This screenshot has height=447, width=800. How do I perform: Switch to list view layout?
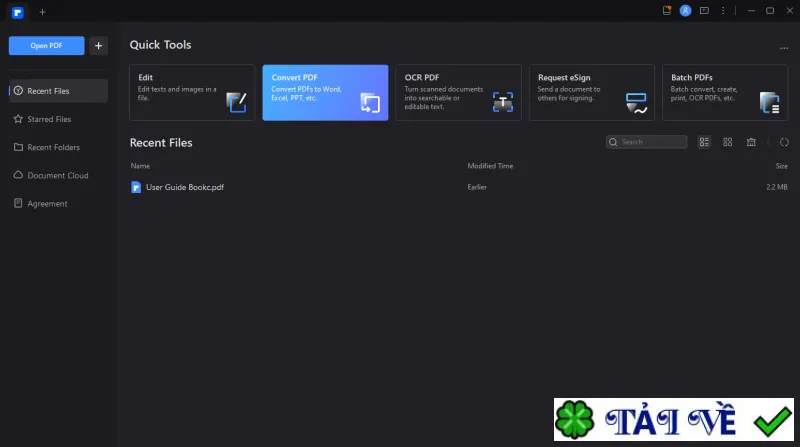point(704,142)
